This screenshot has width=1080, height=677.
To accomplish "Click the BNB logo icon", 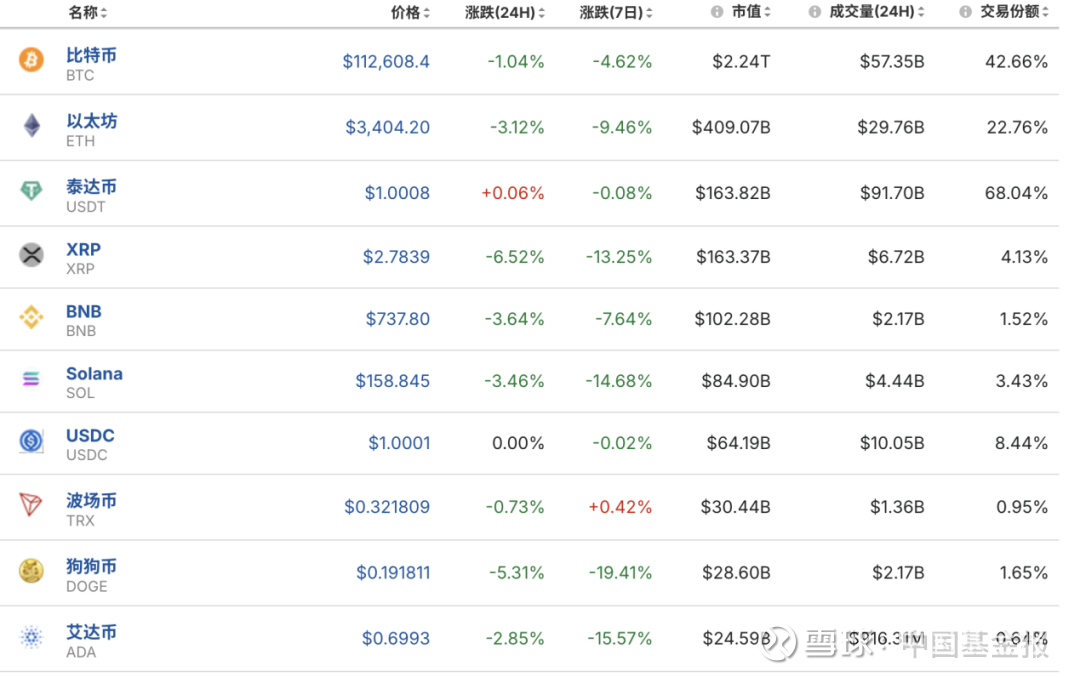I will 31,317.
